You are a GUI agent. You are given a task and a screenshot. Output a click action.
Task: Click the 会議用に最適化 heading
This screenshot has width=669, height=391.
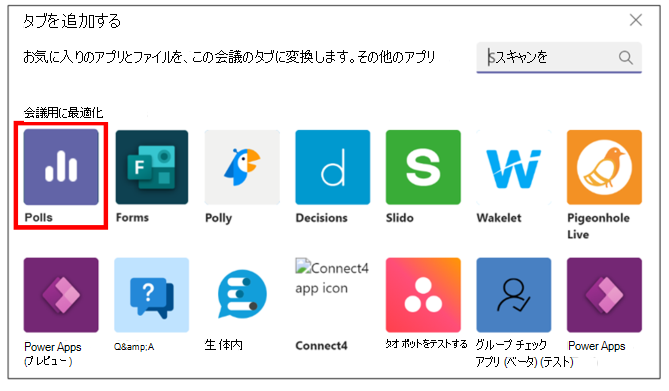click(63, 113)
